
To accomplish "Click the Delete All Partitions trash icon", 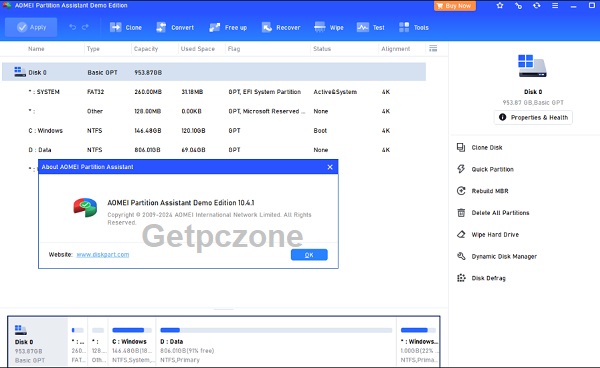I will 461,213.
